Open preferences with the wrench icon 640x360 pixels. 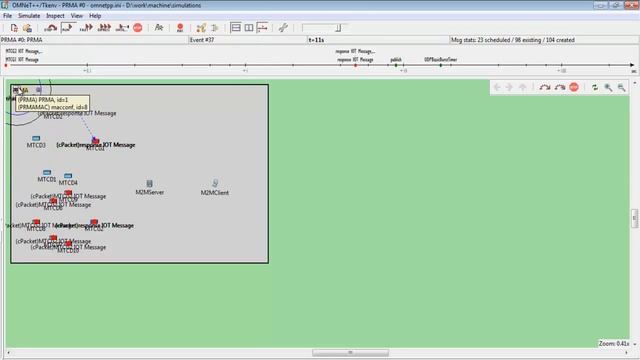[283, 28]
